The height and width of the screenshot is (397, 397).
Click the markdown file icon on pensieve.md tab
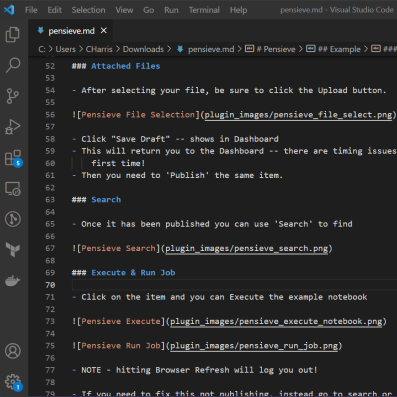coord(41,31)
